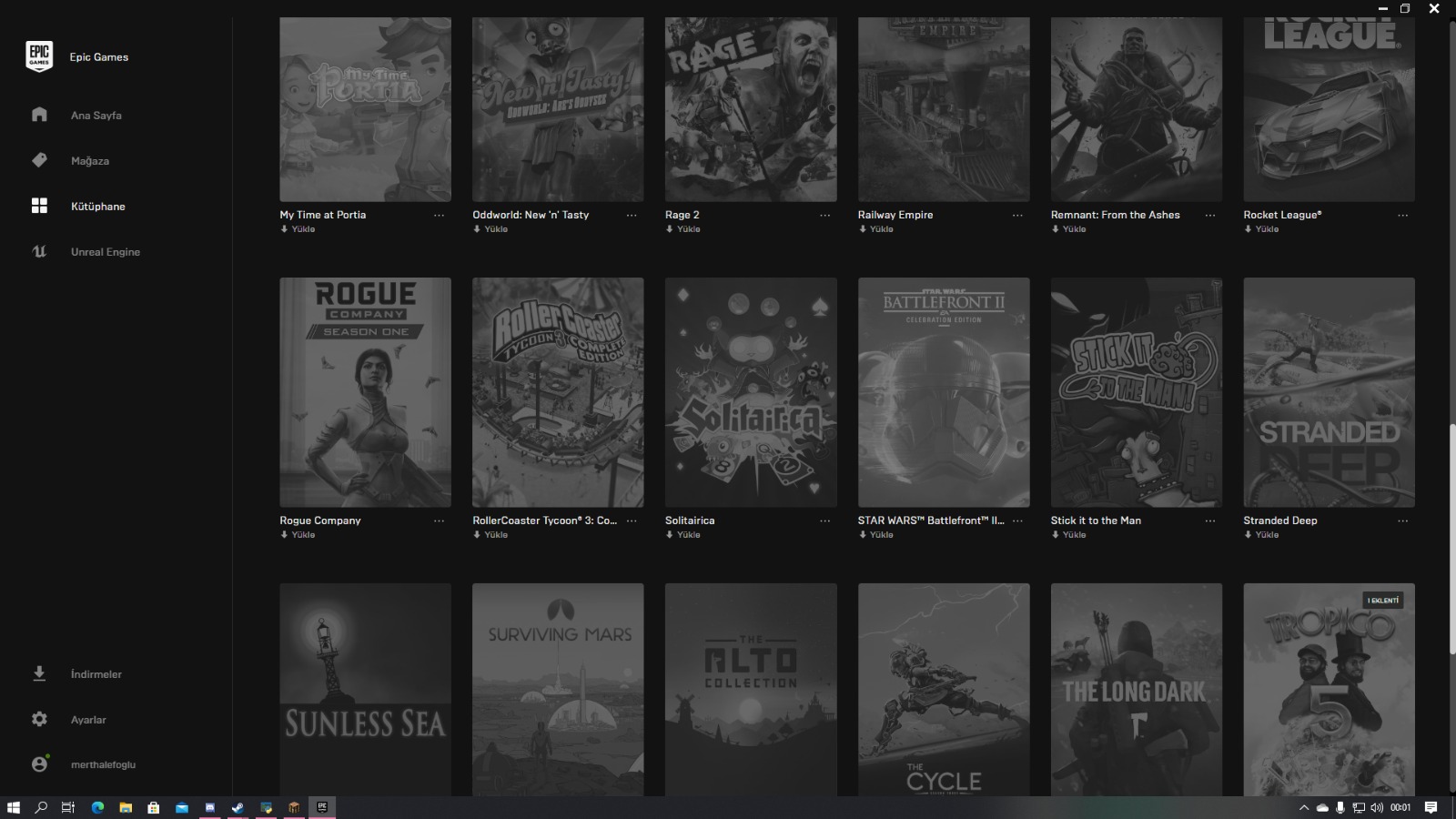
Task: Click download arrow under Rocket League
Action: point(1249,229)
